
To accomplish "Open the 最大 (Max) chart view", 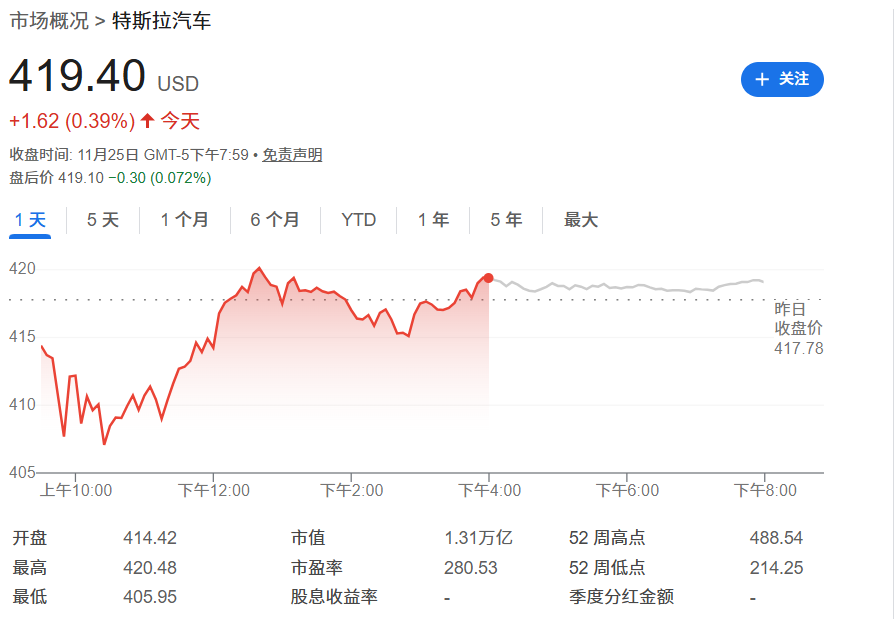I will tap(580, 219).
